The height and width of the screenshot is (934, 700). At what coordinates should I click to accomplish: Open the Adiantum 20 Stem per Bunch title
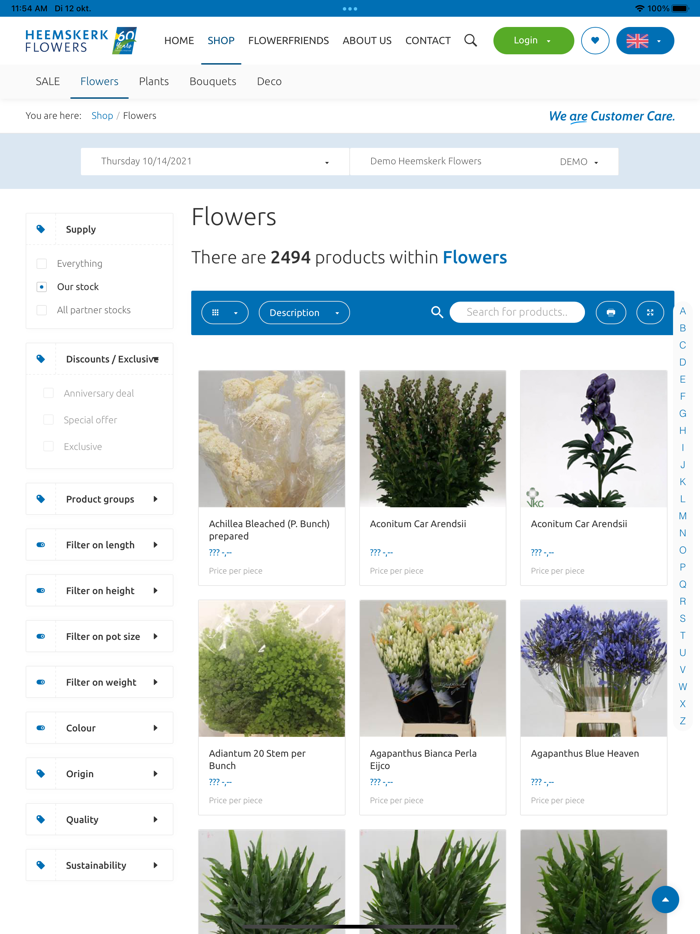tap(257, 759)
